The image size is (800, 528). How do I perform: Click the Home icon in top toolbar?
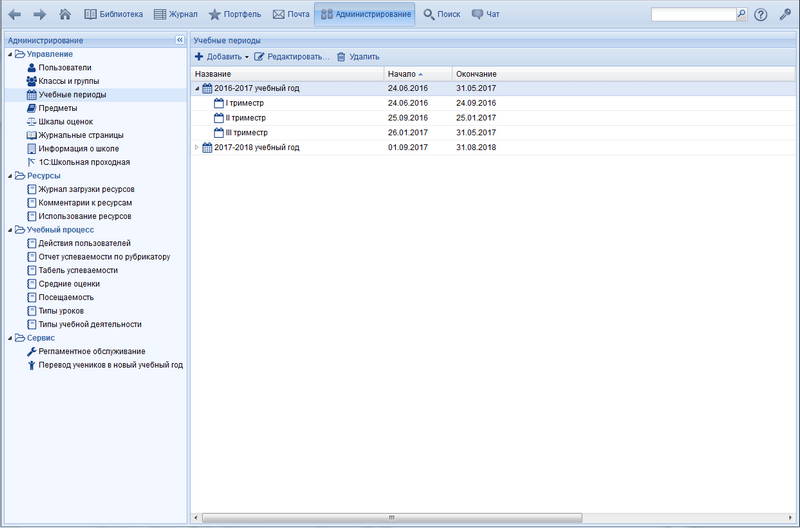click(x=65, y=15)
